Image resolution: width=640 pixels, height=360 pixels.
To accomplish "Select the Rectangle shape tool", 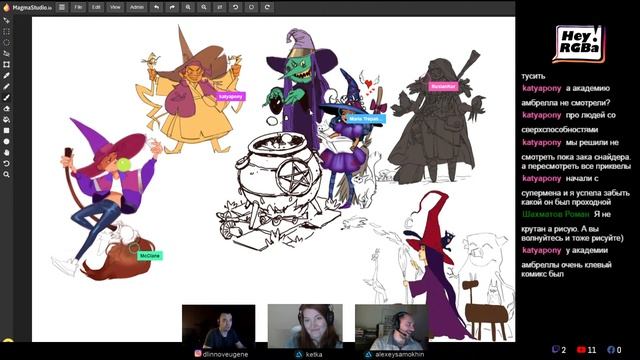I will [7, 131].
